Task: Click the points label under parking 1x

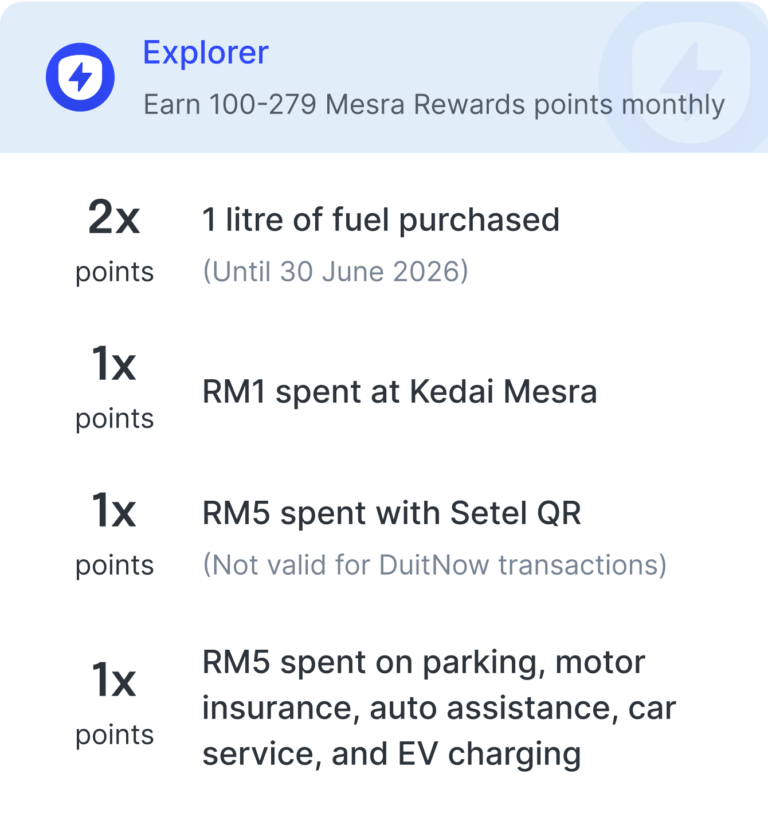Action: click(115, 736)
